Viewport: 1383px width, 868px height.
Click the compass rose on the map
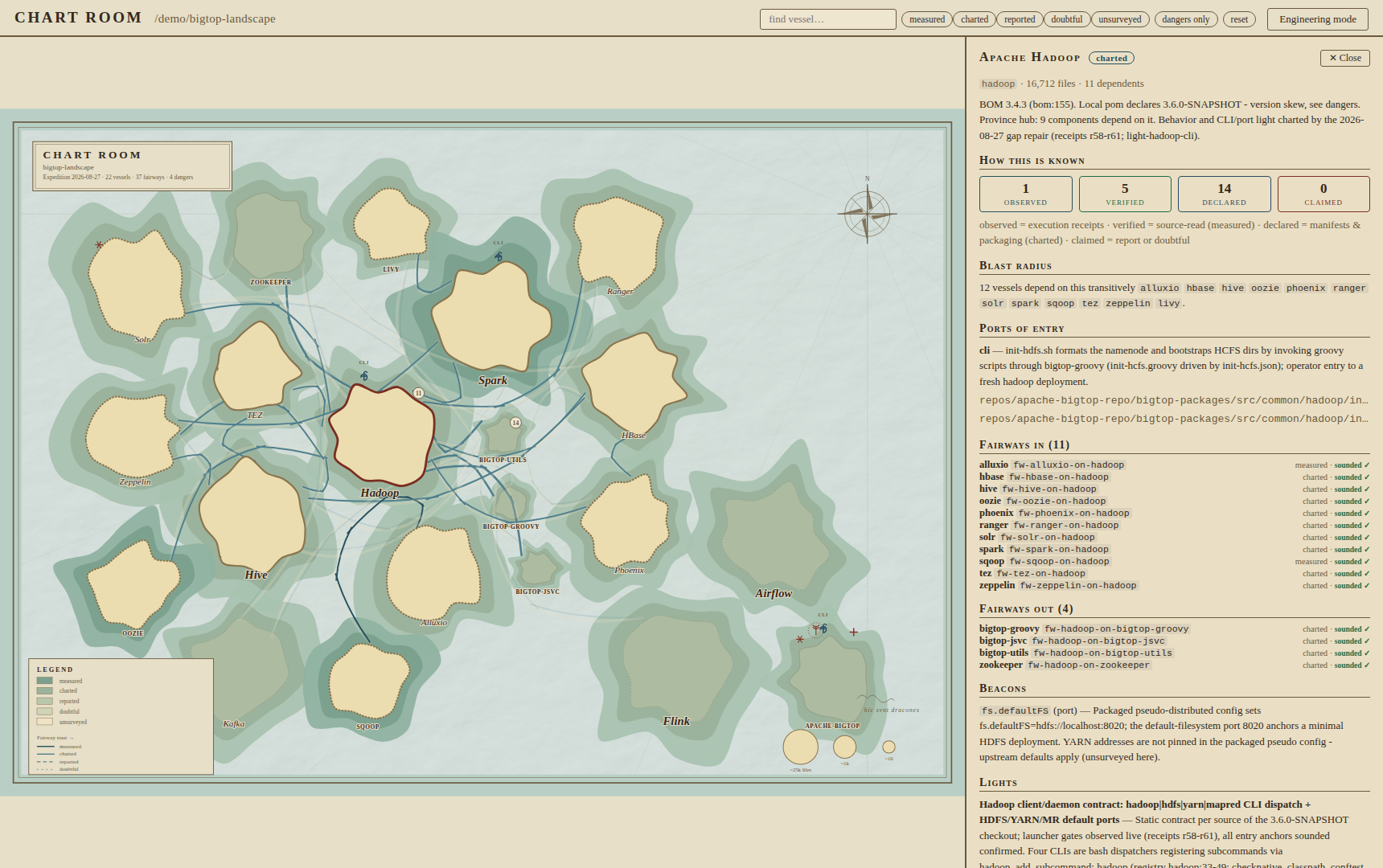(867, 214)
